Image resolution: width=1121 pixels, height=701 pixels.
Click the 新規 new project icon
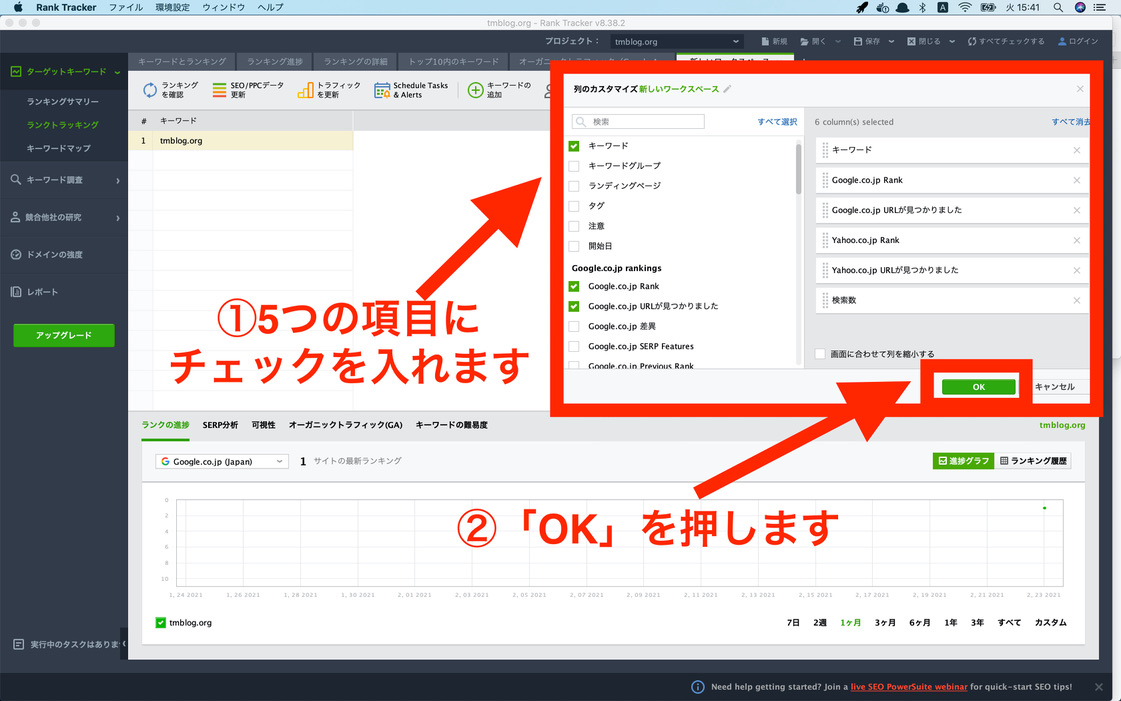click(x=765, y=41)
